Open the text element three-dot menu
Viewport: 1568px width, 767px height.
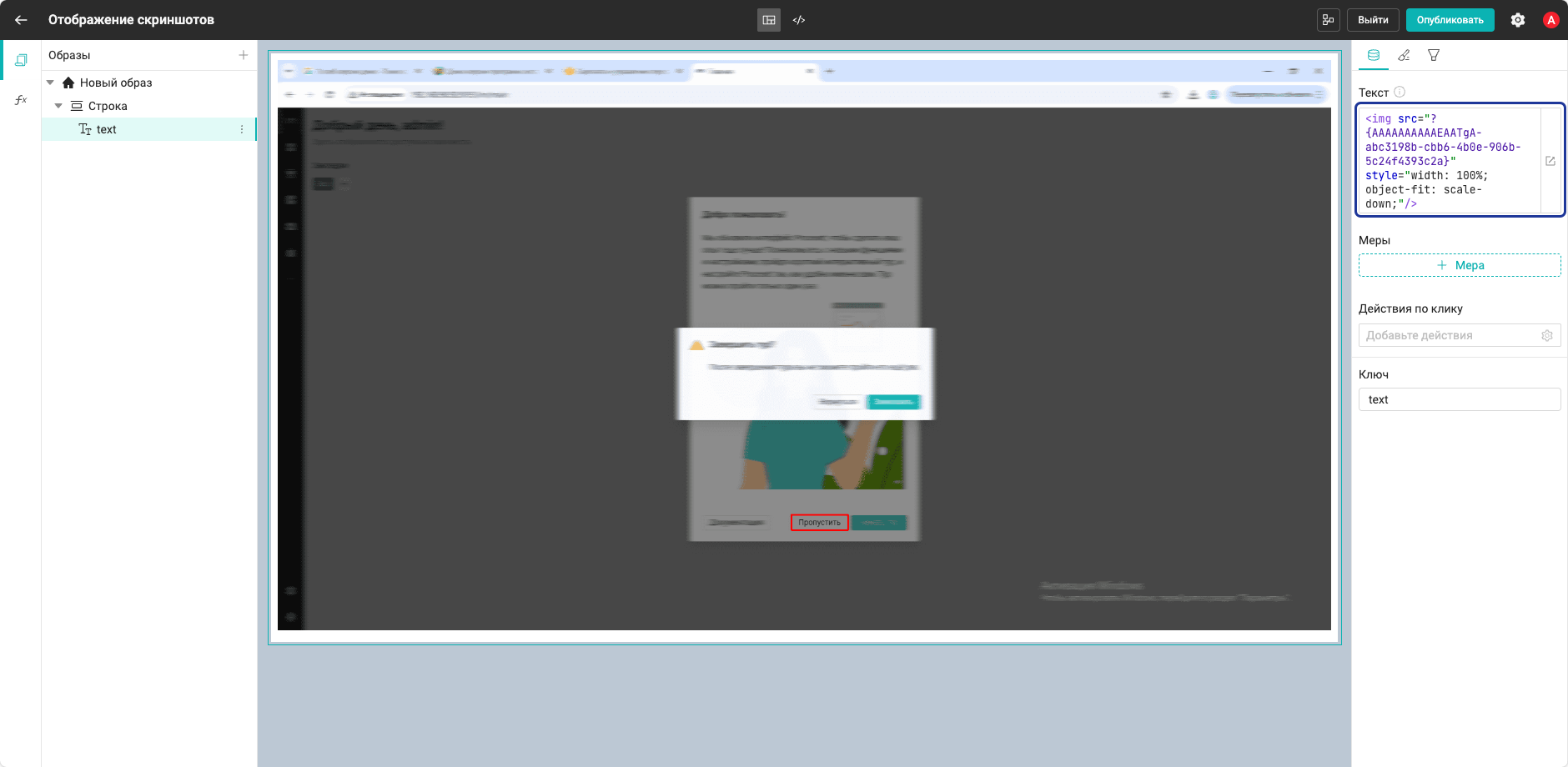(242, 129)
